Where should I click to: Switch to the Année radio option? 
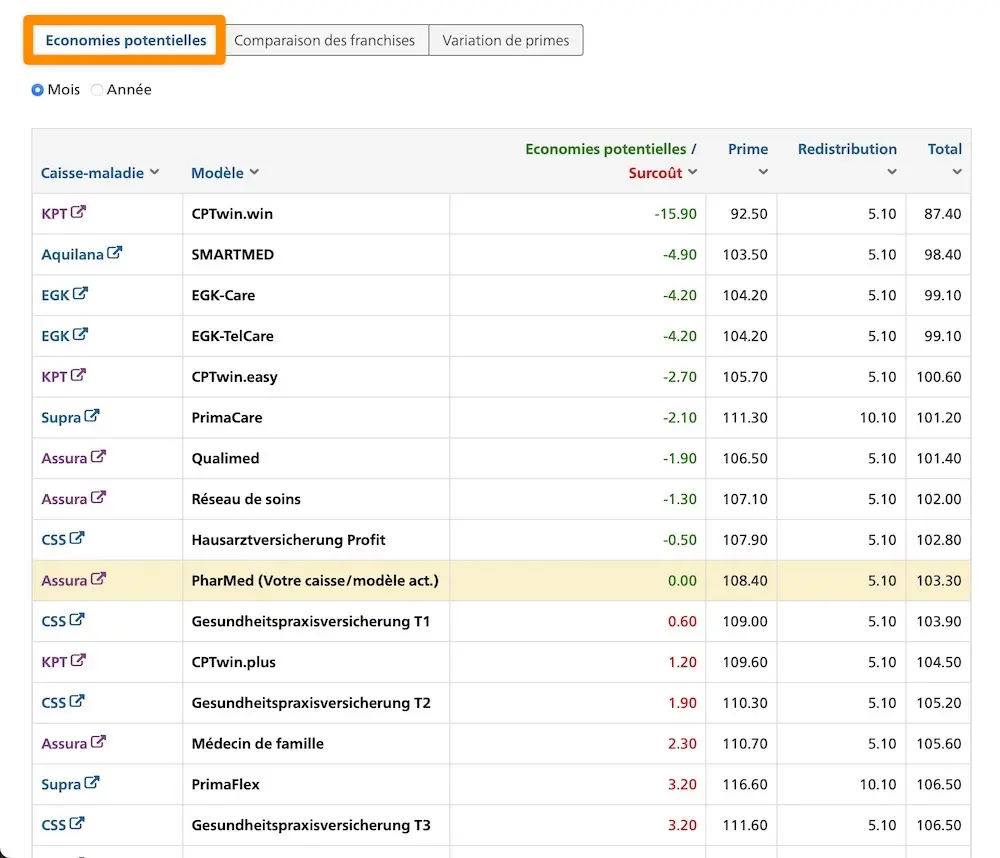97,90
